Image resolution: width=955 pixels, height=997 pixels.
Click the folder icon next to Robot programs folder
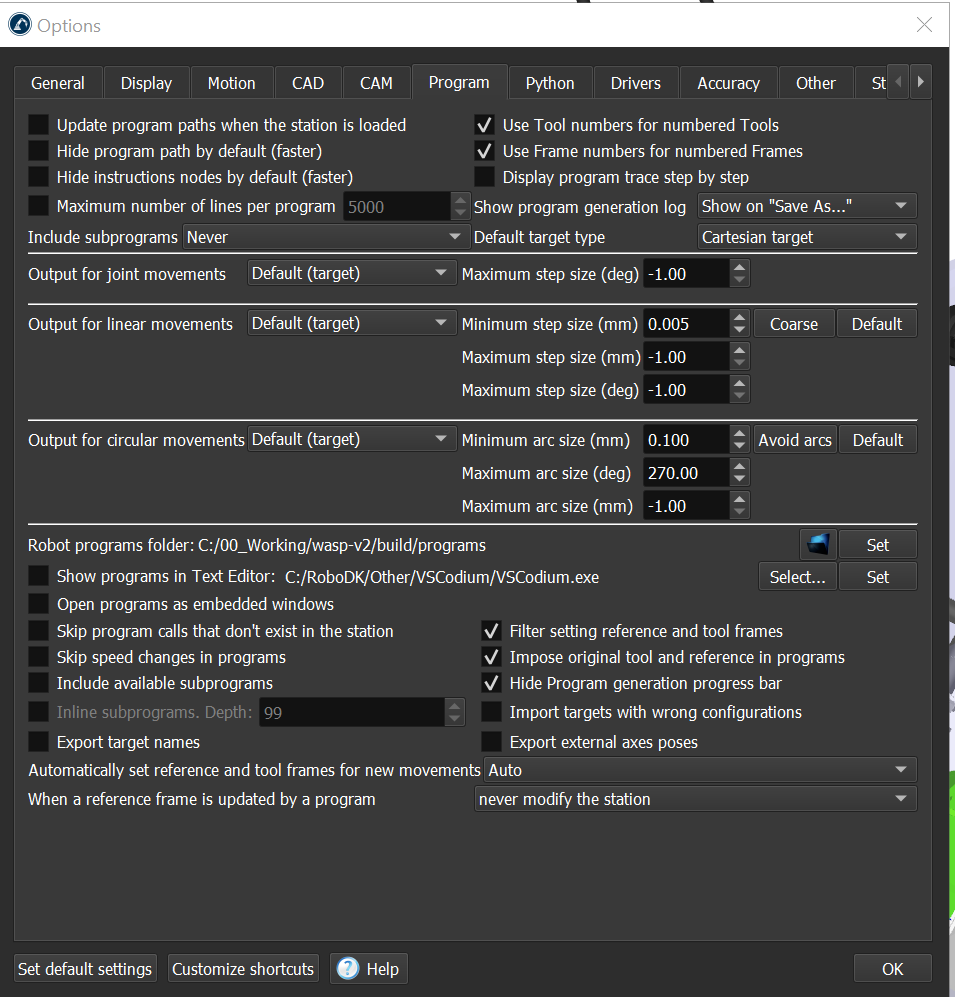[818, 545]
